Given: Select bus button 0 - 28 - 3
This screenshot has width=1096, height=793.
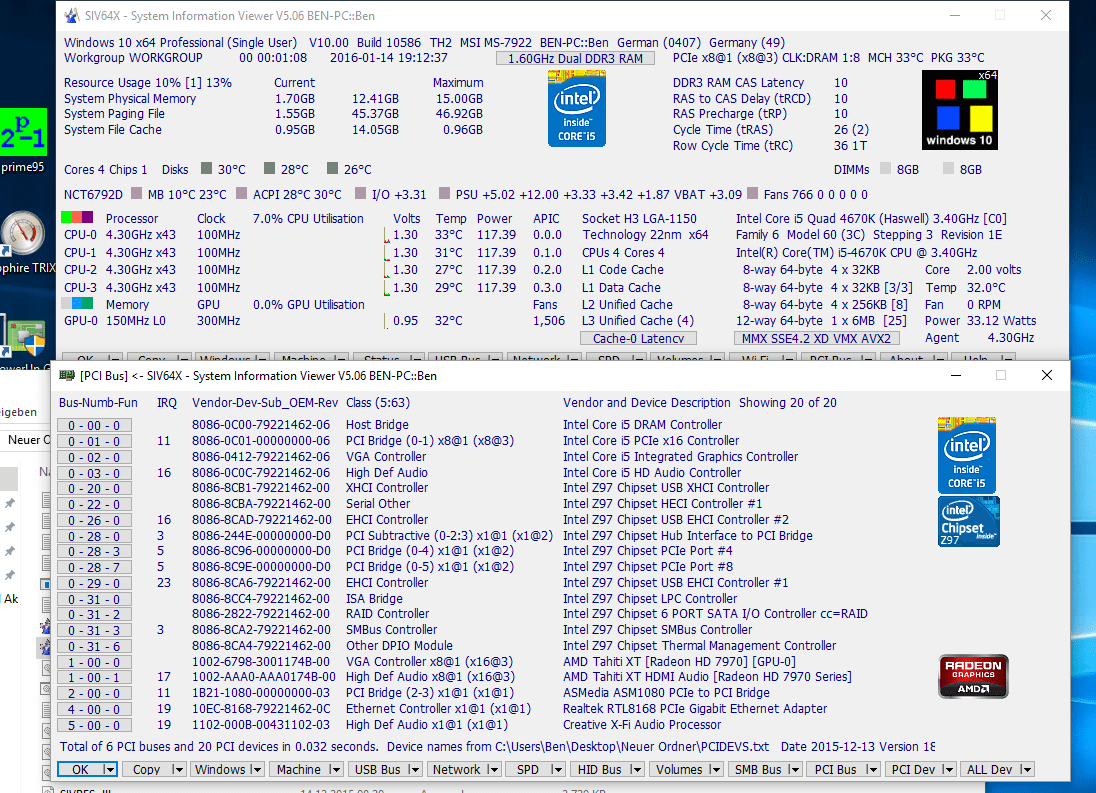Looking at the screenshot, I should tap(94, 552).
